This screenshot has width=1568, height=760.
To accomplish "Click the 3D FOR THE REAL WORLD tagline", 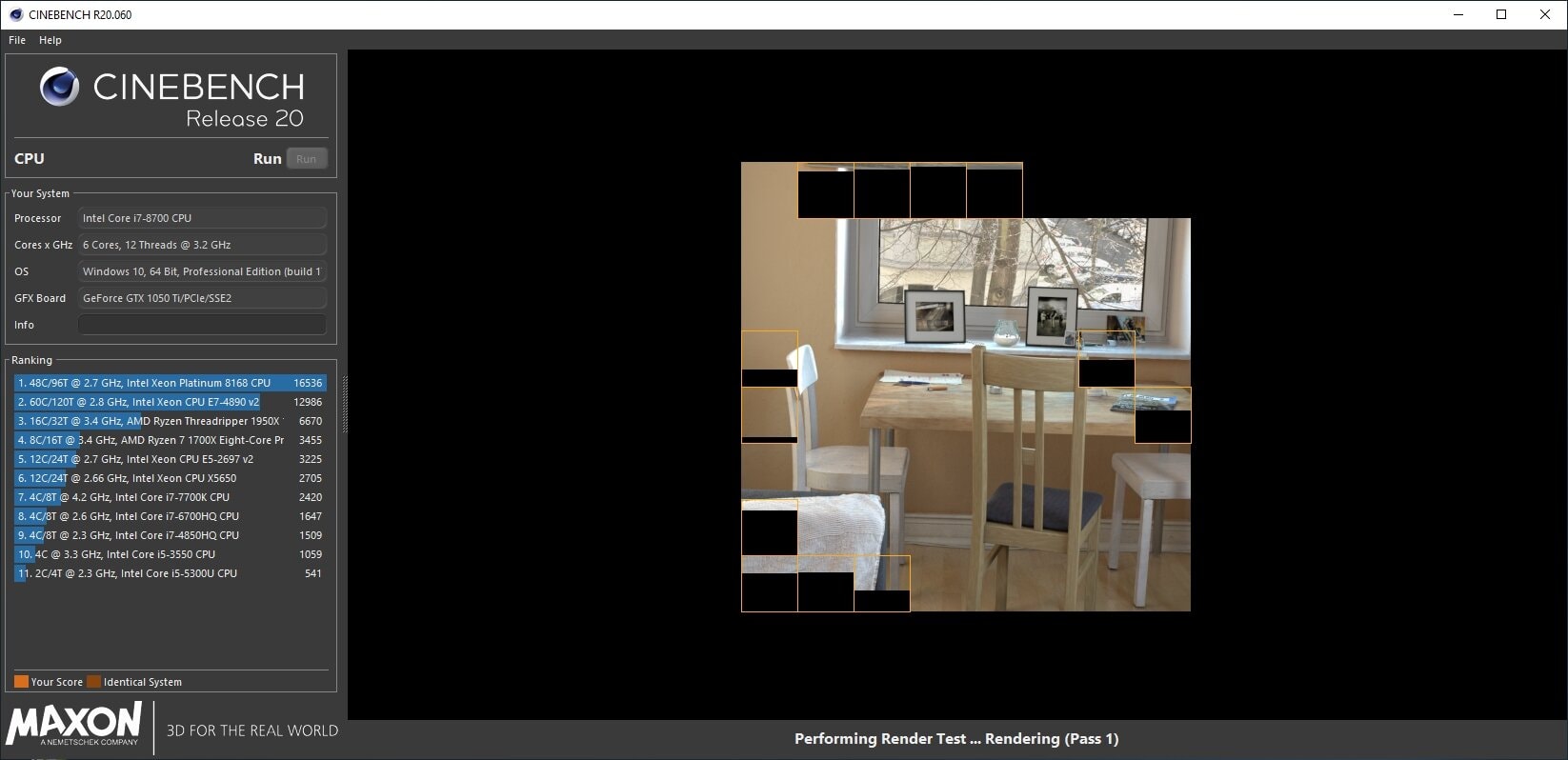I will coord(252,730).
